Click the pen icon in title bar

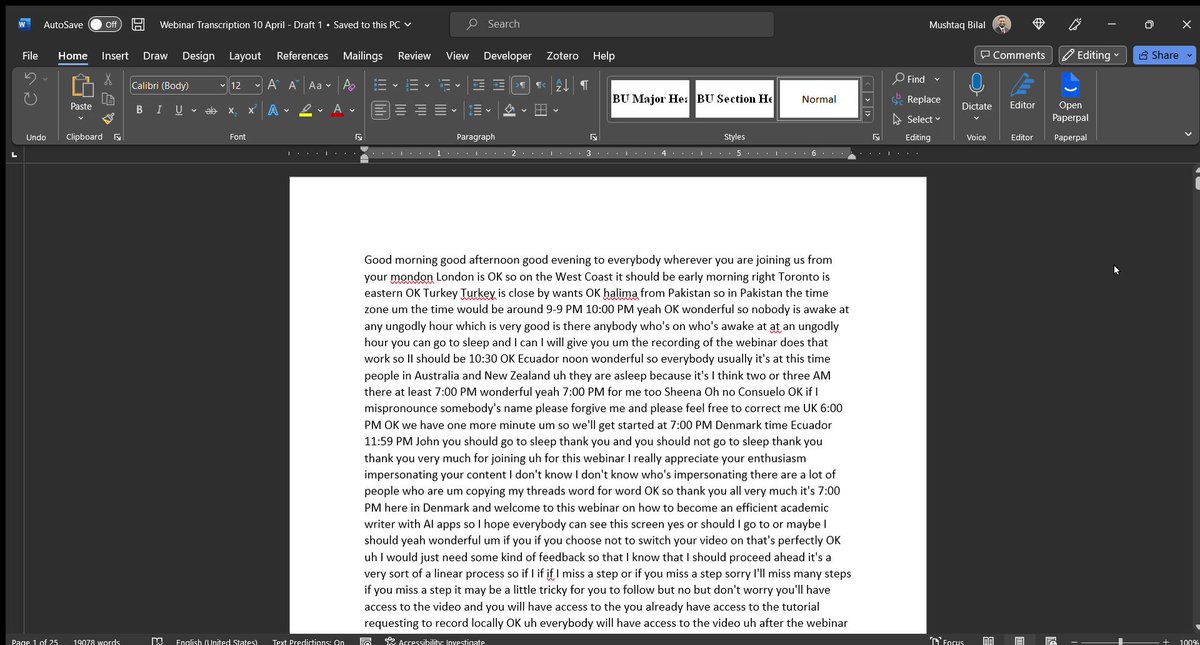click(x=1076, y=24)
